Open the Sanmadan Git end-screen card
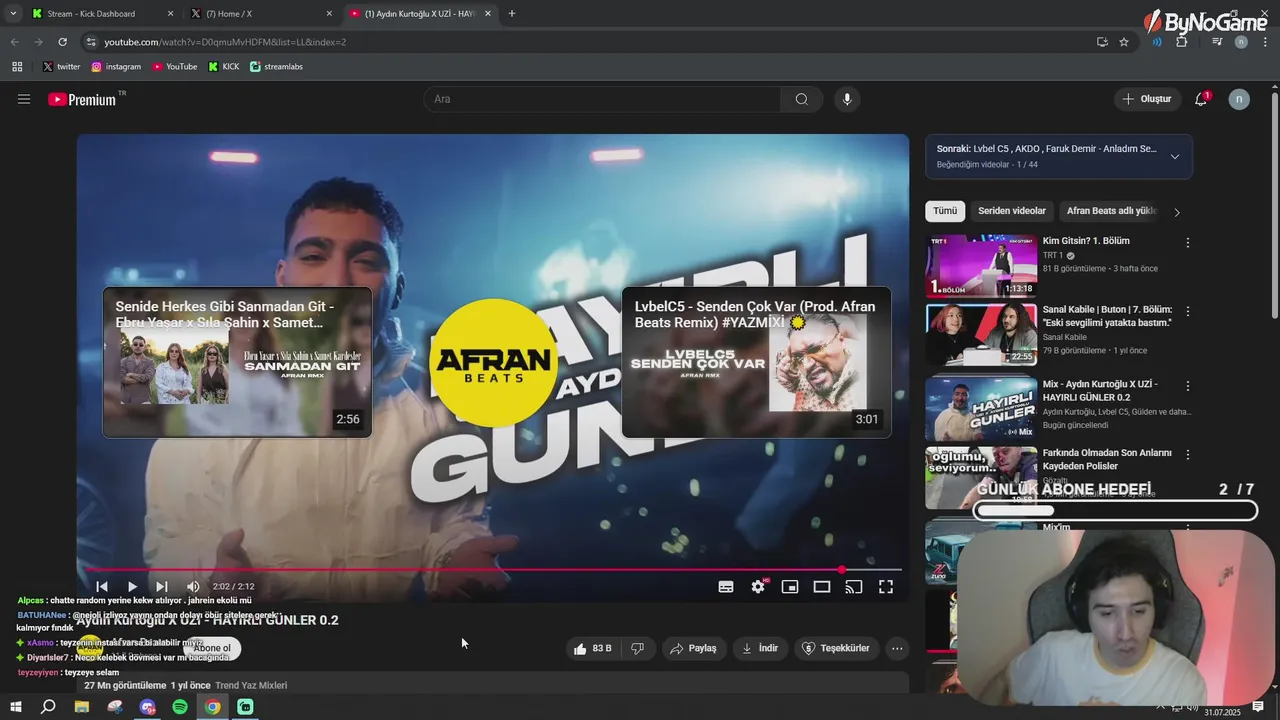 coord(237,362)
